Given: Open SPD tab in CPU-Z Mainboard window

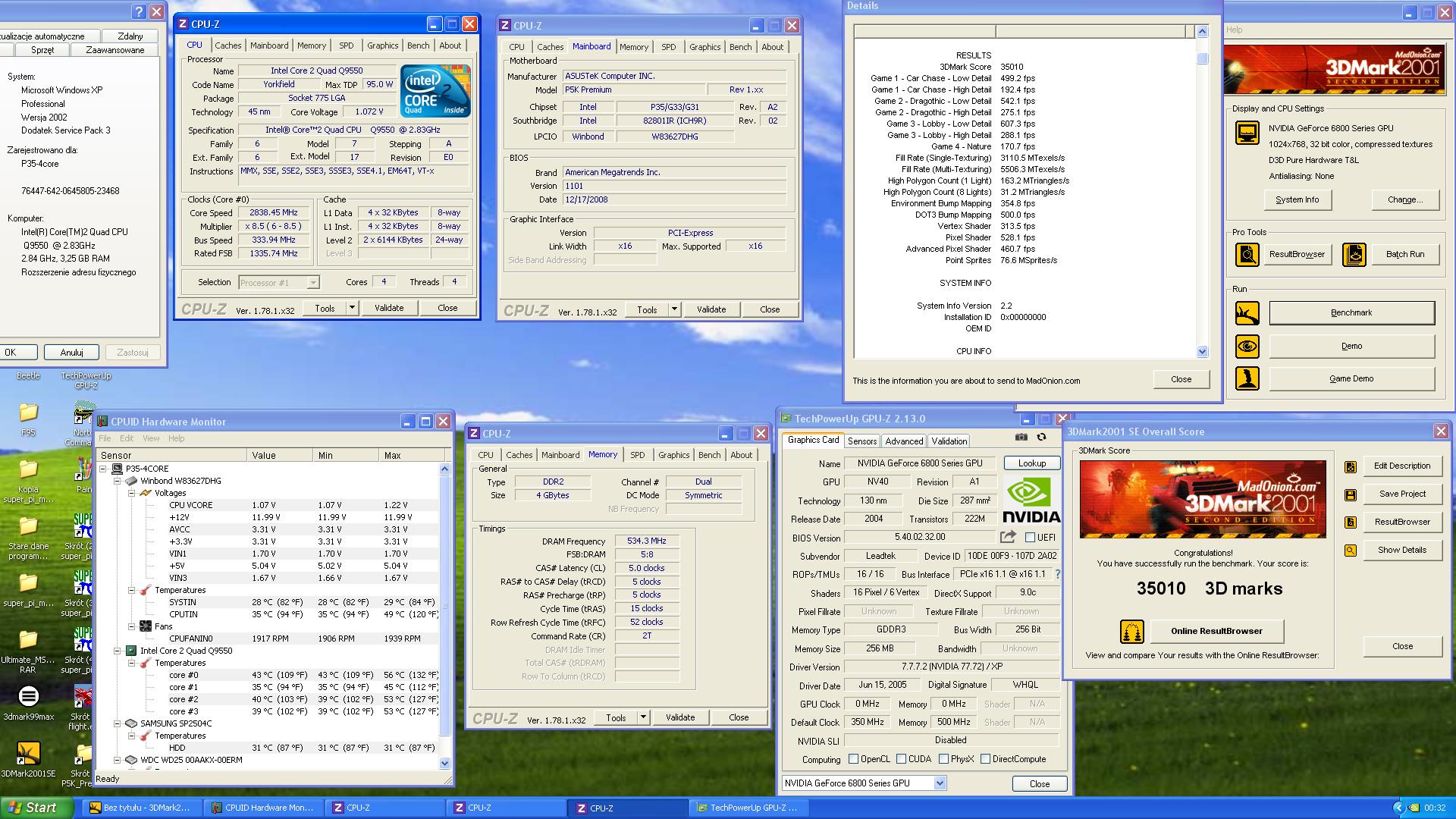Looking at the screenshot, I should [668, 47].
